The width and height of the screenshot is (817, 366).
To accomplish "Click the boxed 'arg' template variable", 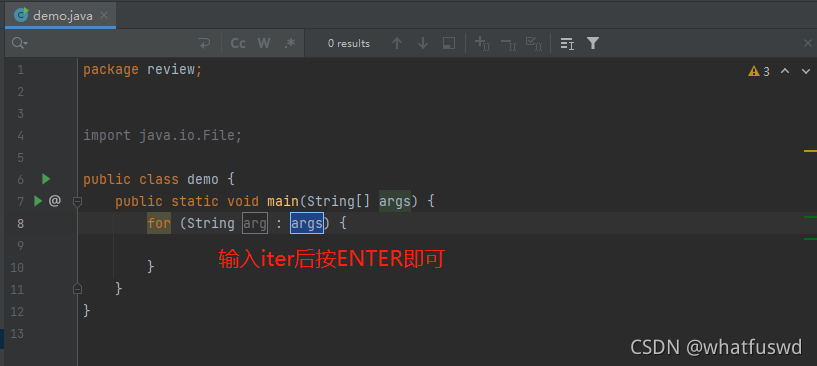I will pyautogui.click(x=255, y=224).
